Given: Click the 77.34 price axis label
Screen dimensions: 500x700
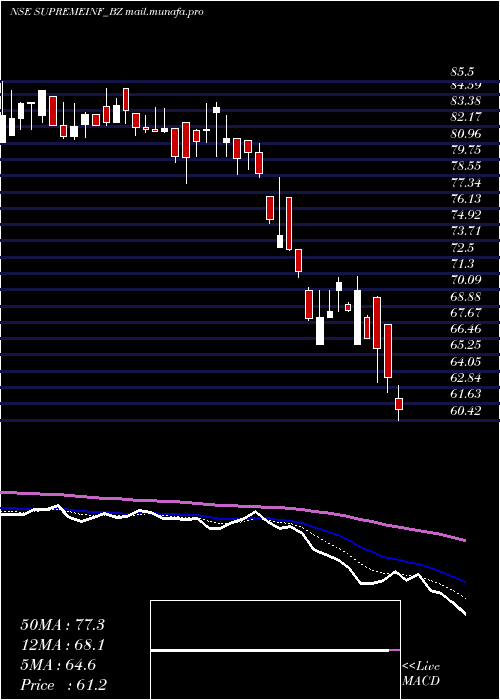Looking at the screenshot, I should coord(466,182).
